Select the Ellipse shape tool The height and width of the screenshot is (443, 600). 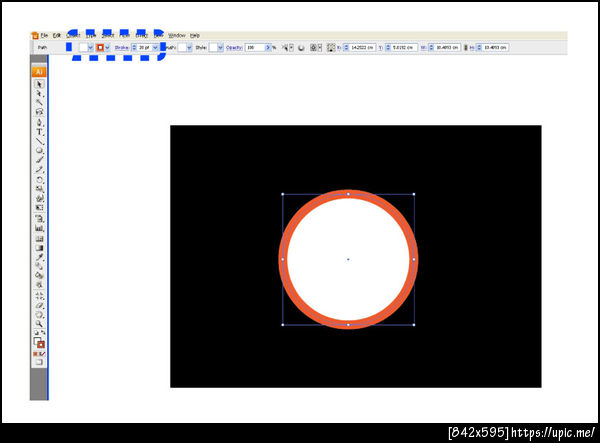(x=39, y=151)
